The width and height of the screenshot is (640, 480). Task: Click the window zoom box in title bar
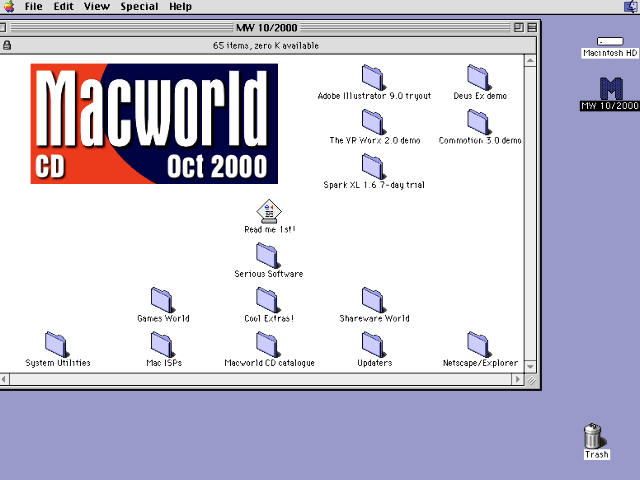click(x=518, y=27)
